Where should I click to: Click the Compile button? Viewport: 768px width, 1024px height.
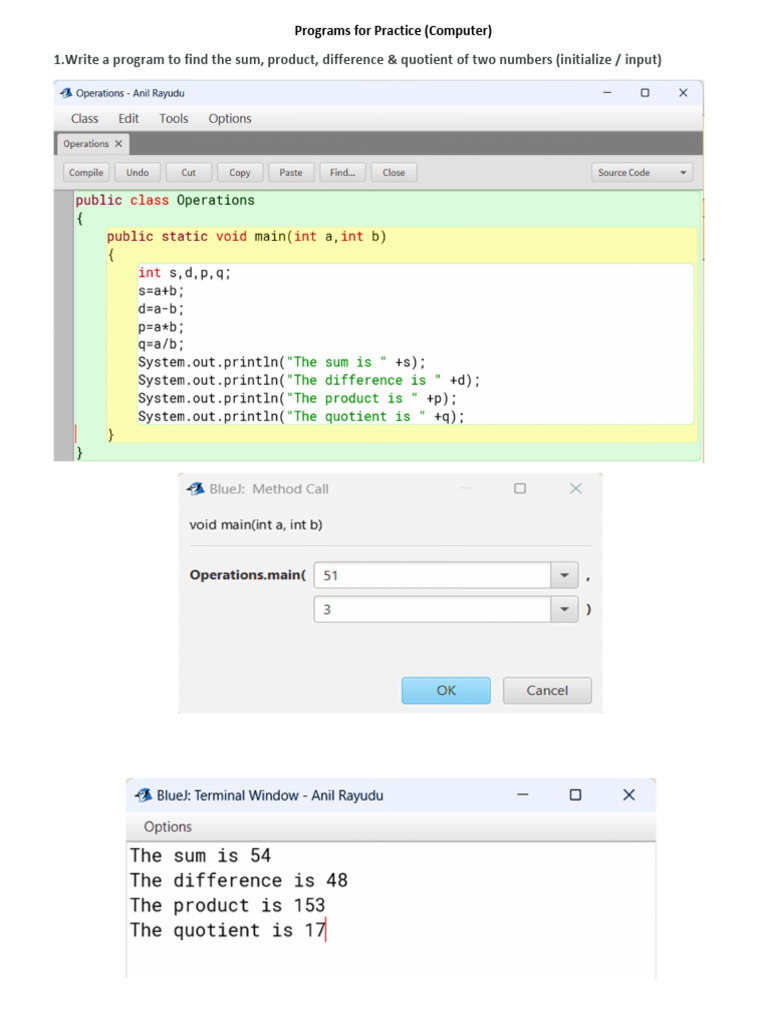86,172
